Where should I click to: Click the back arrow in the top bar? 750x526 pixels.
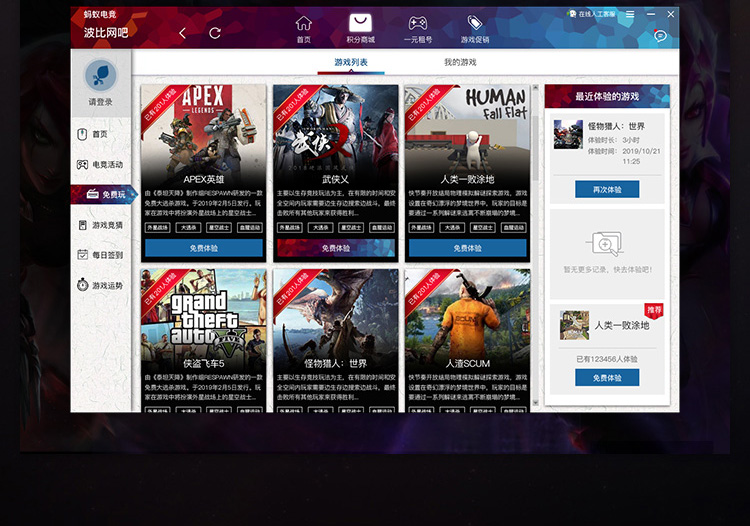point(182,33)
